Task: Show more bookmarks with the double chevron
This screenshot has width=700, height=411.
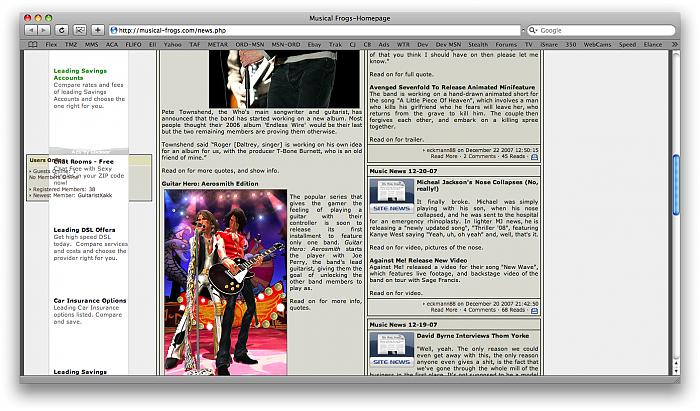Action: point(674,44)
